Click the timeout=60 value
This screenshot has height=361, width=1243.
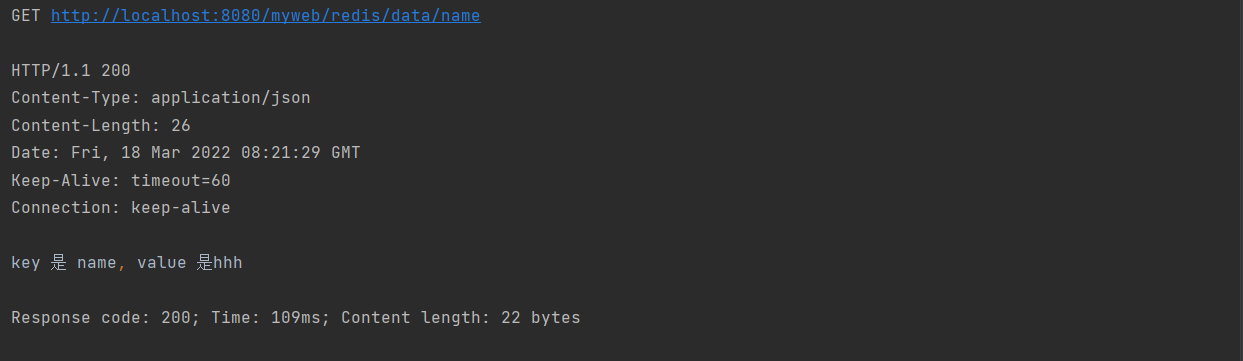point(181,181)
